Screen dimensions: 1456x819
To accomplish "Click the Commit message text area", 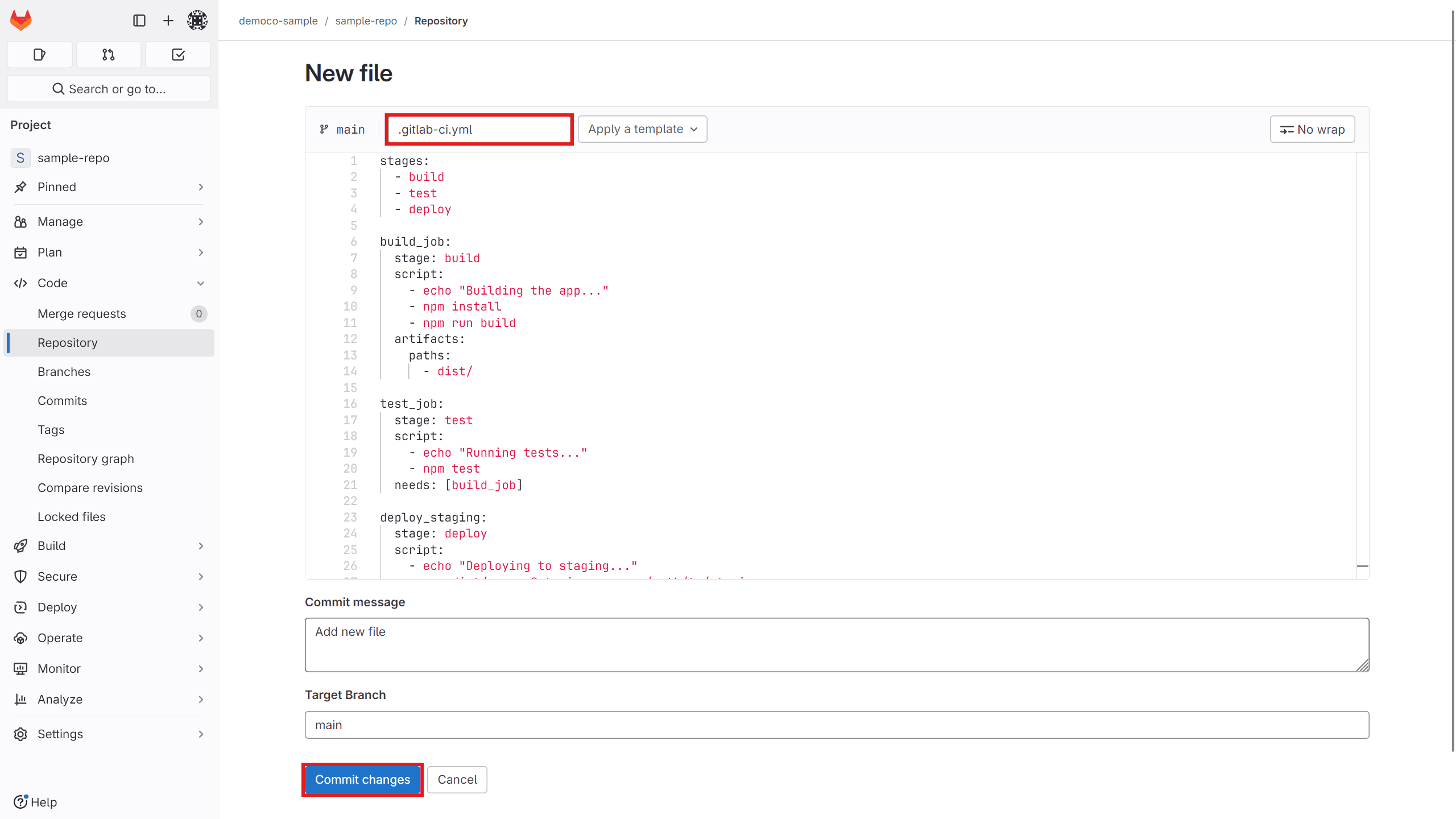I will coord(837,644).
